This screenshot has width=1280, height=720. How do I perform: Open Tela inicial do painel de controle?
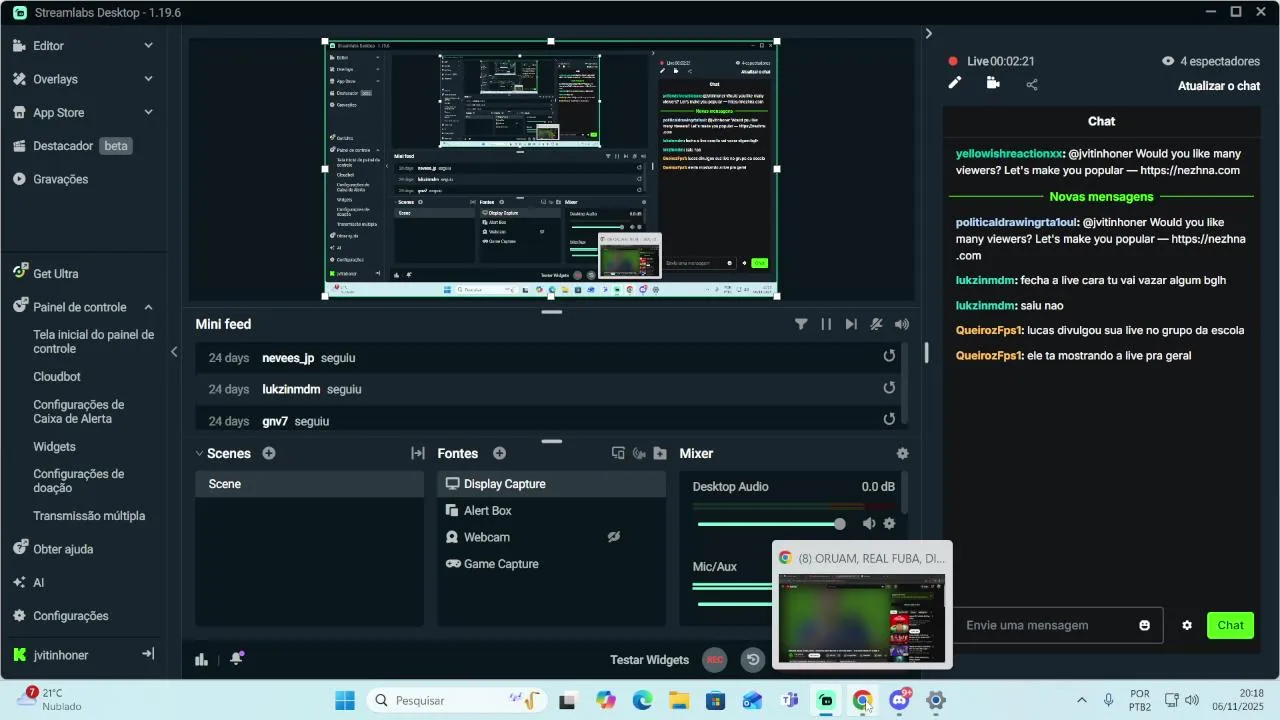(93, 342)
